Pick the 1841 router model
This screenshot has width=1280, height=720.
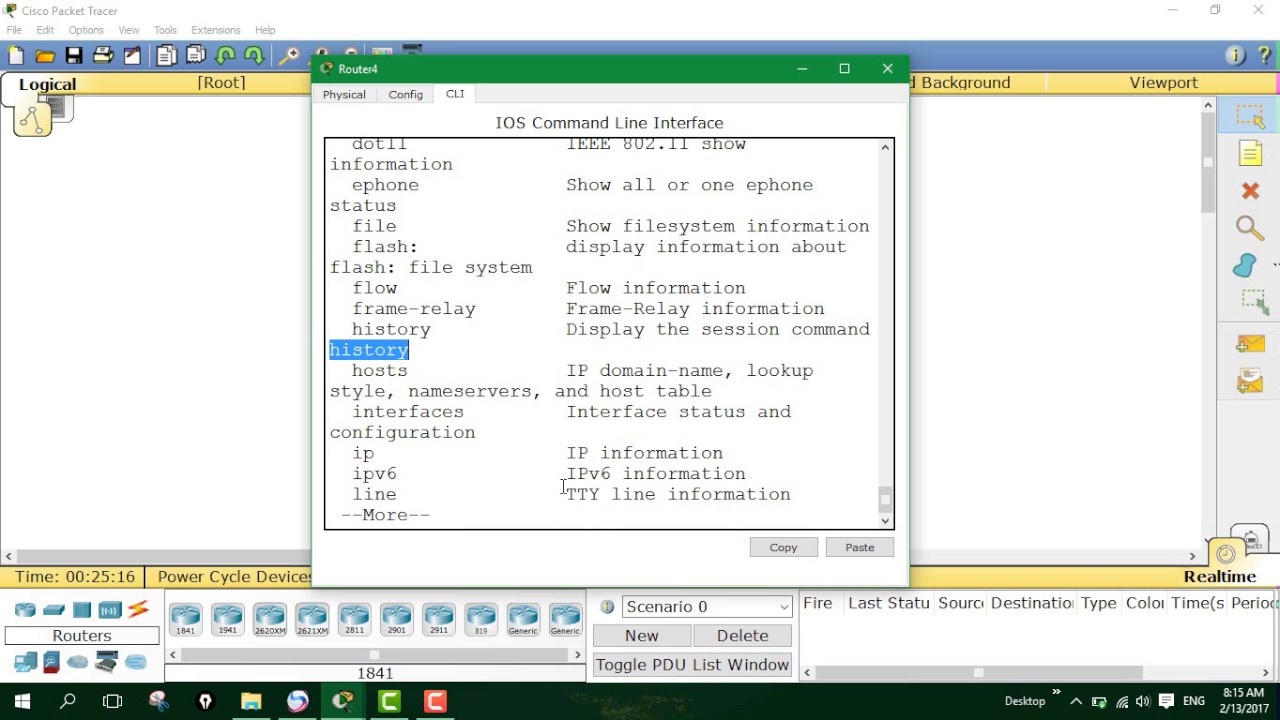point(185,620)
